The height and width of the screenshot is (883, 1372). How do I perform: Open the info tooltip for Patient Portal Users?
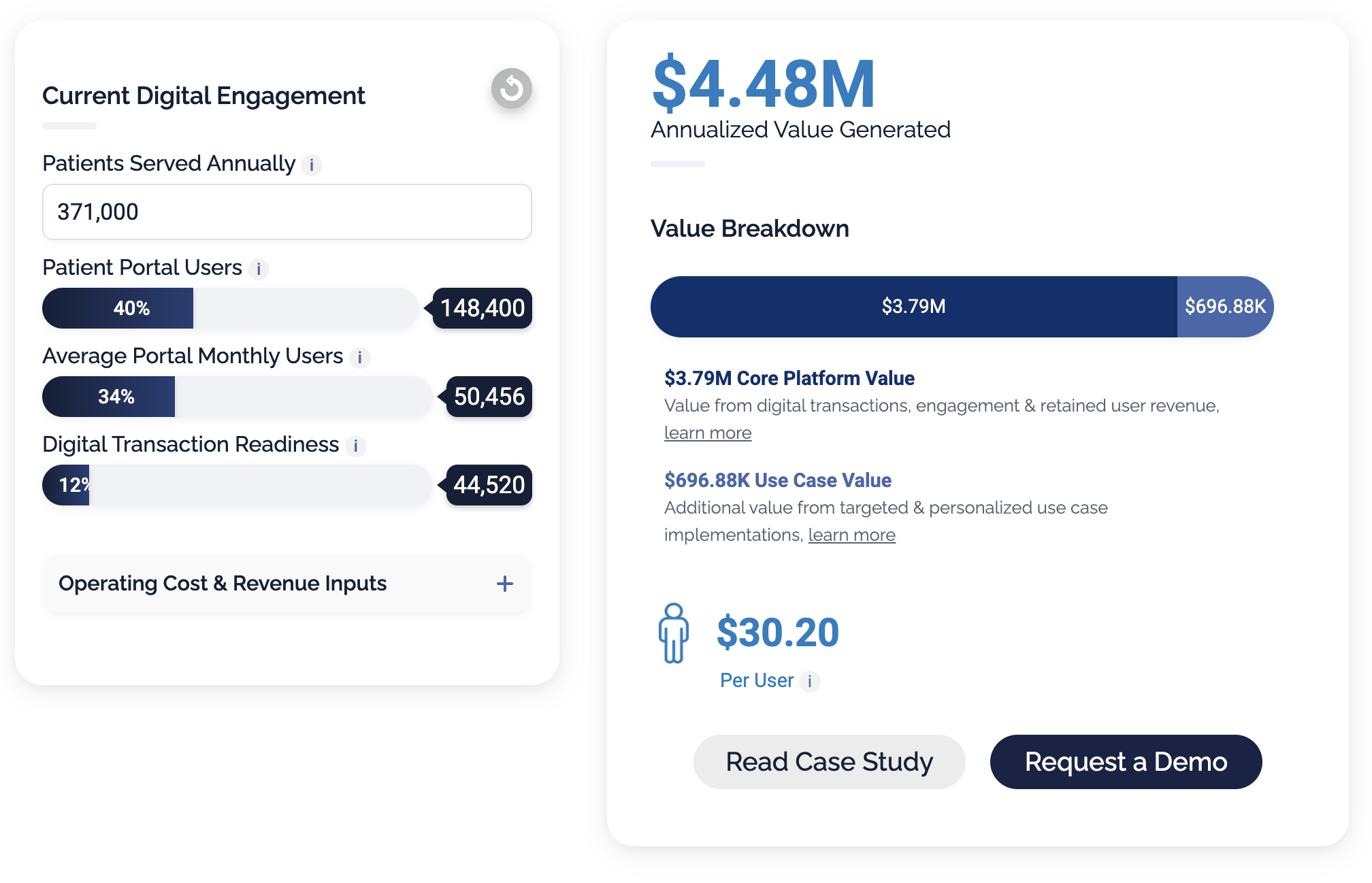(259, 269)
